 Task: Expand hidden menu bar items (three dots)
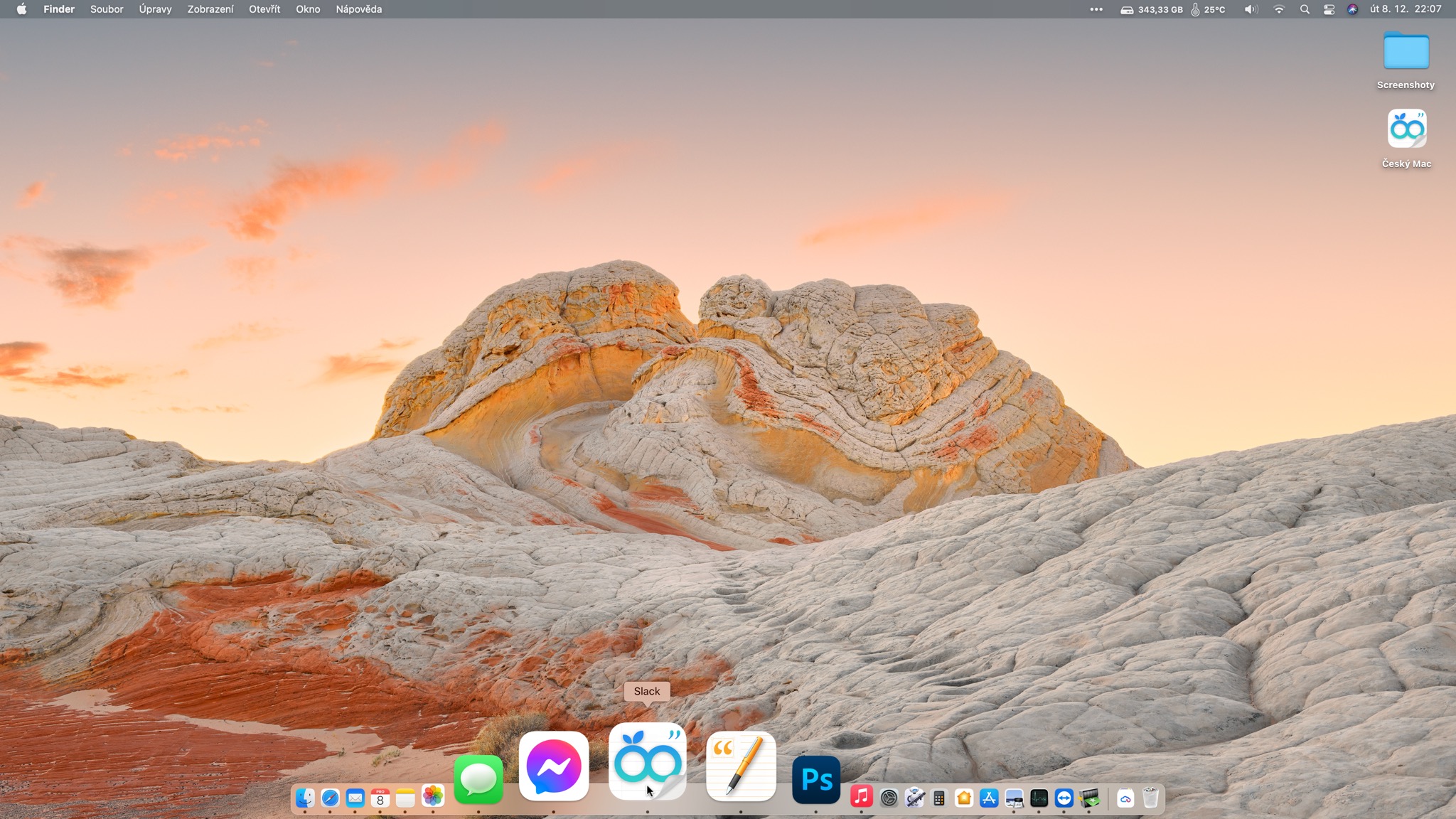click(x=1096, y=9)
